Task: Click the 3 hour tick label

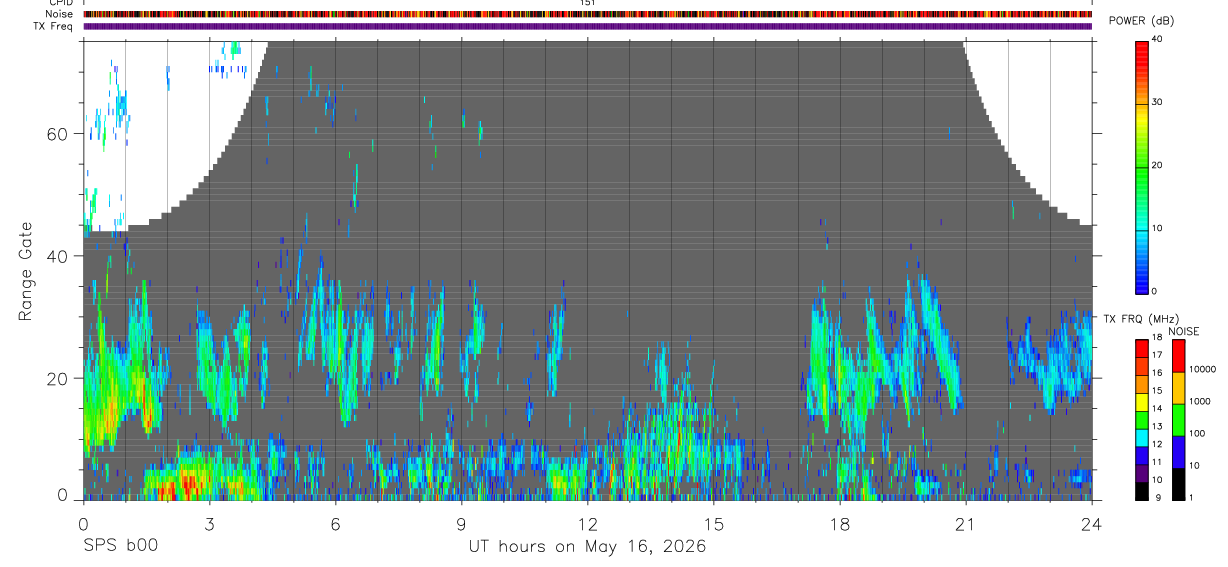Action: click(x=209, y=523)
